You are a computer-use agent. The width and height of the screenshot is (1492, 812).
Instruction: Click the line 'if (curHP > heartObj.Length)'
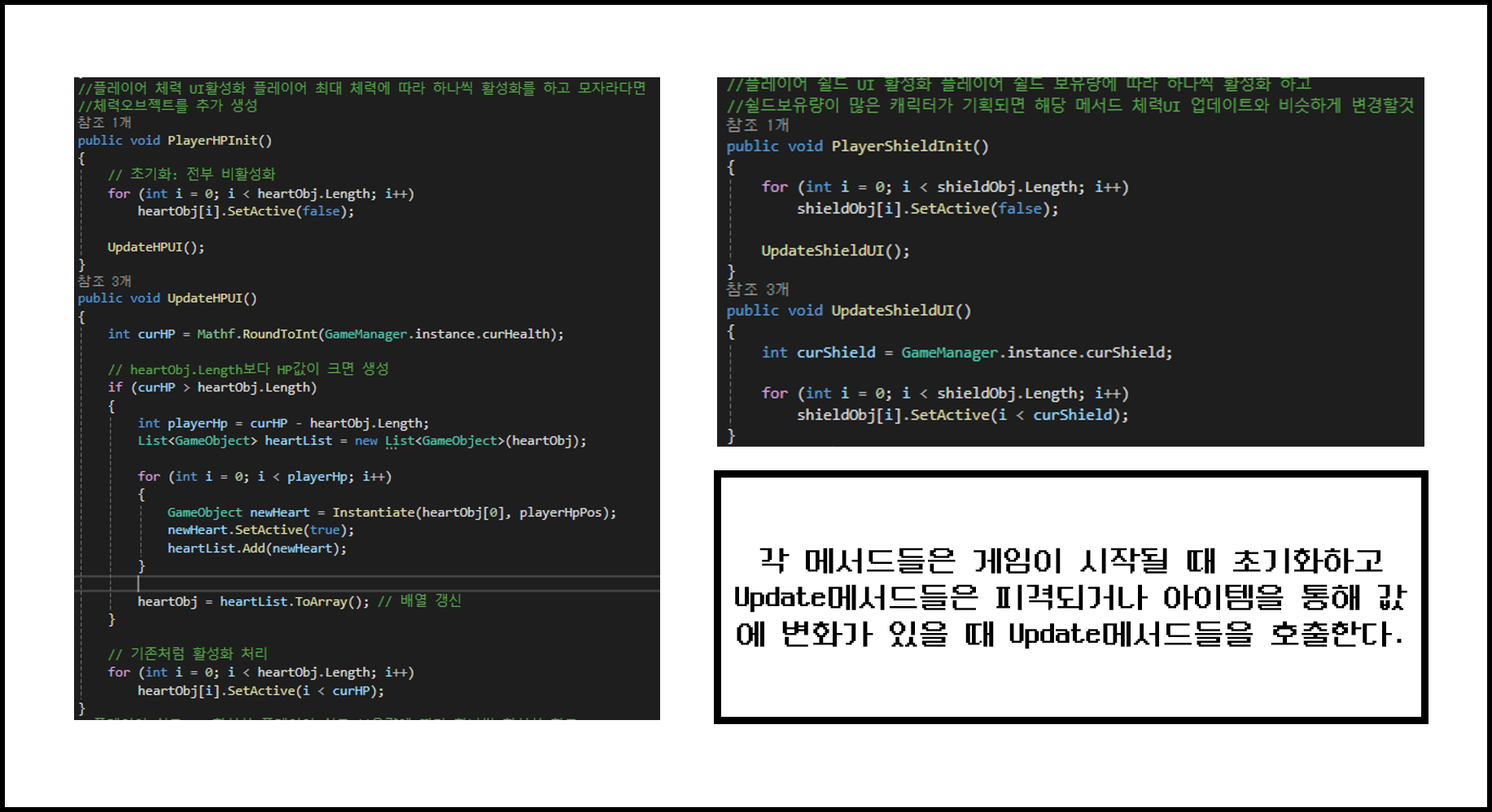[212, 387]
